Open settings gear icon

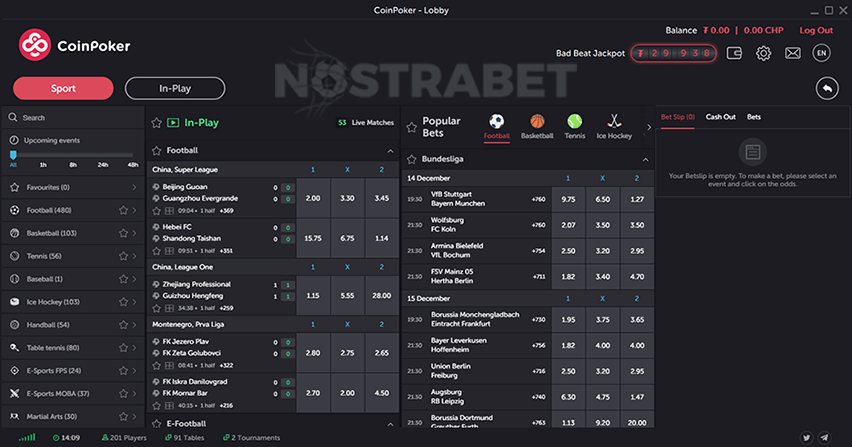tap(763, 53)
